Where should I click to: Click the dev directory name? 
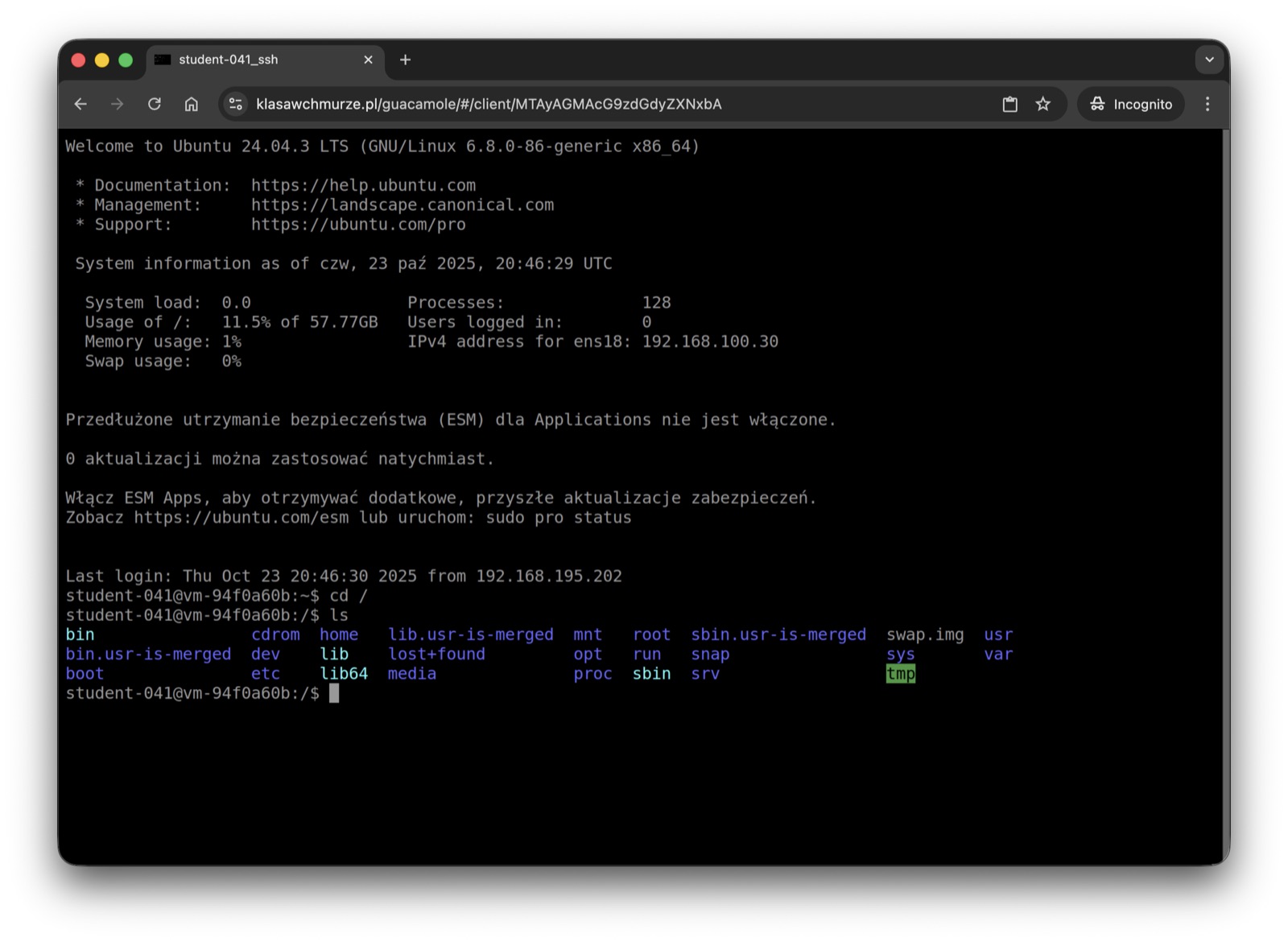click(x=266, y=655)
